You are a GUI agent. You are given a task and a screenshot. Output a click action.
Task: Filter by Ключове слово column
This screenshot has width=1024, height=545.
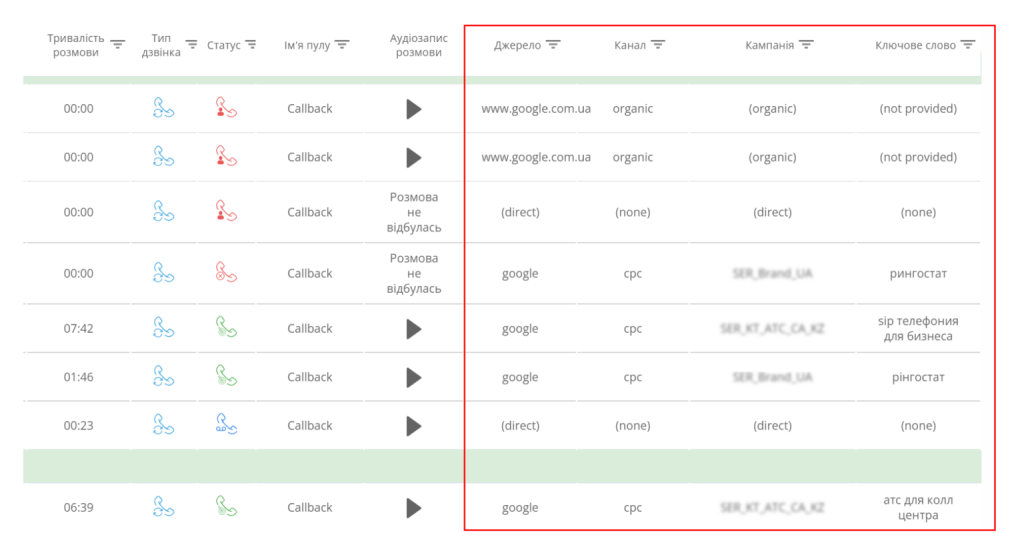tap(968, 44)
